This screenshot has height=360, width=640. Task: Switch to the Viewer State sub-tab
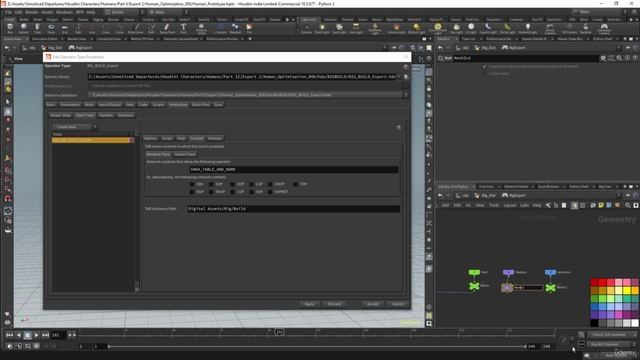60,116
